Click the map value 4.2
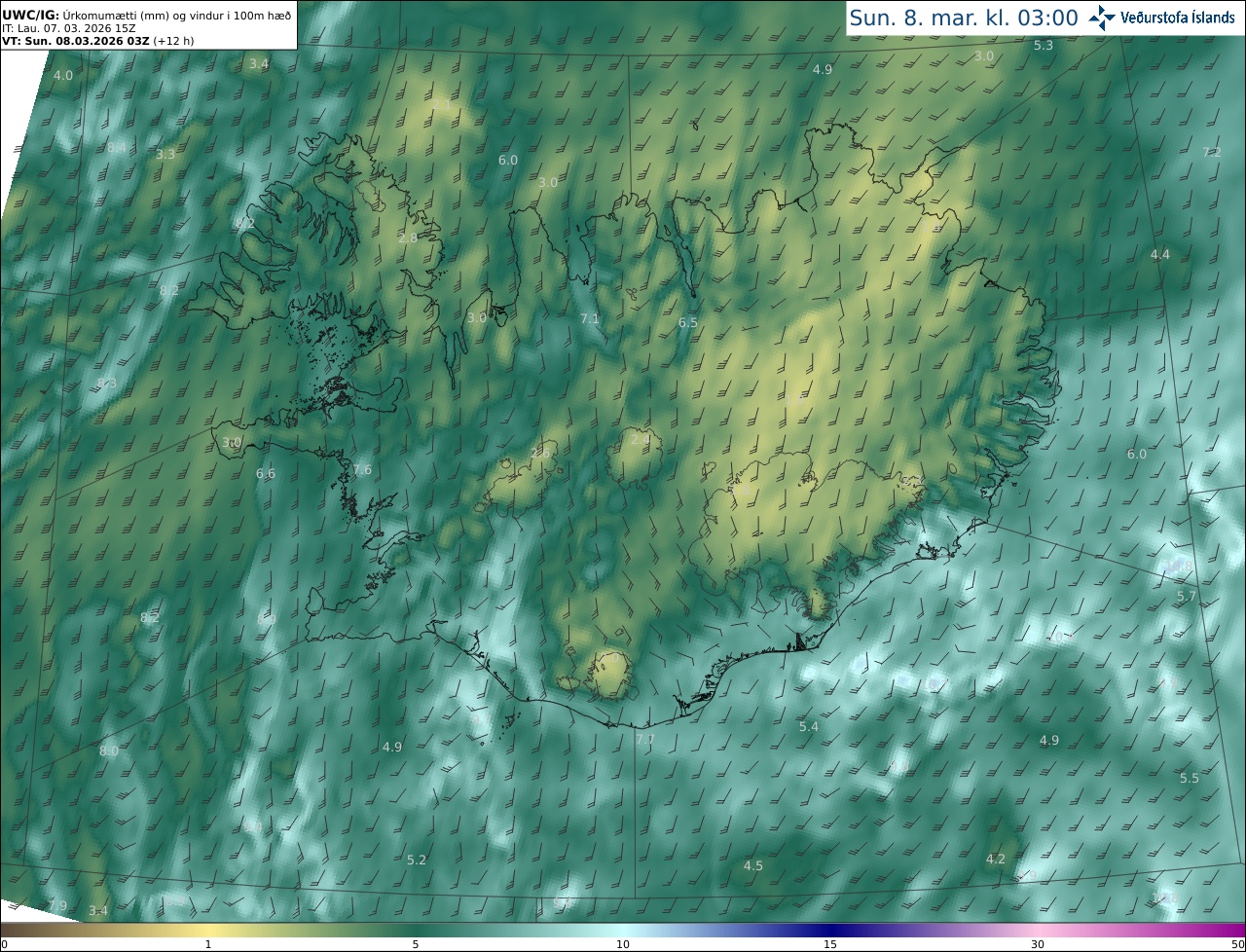 pos(995,859)
